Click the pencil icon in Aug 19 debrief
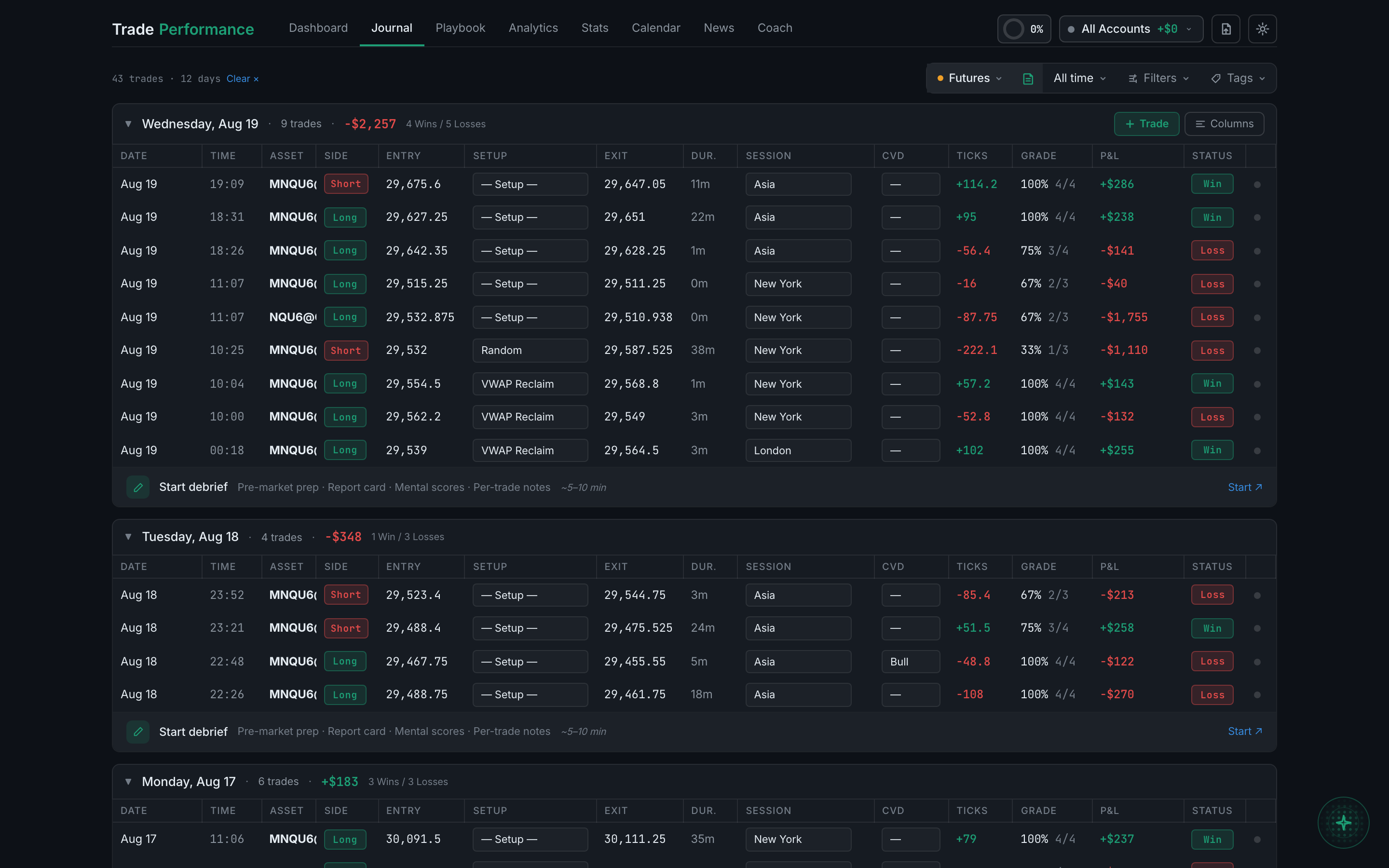The height and width of the screenshot is (868, 1389). point(138,488)
